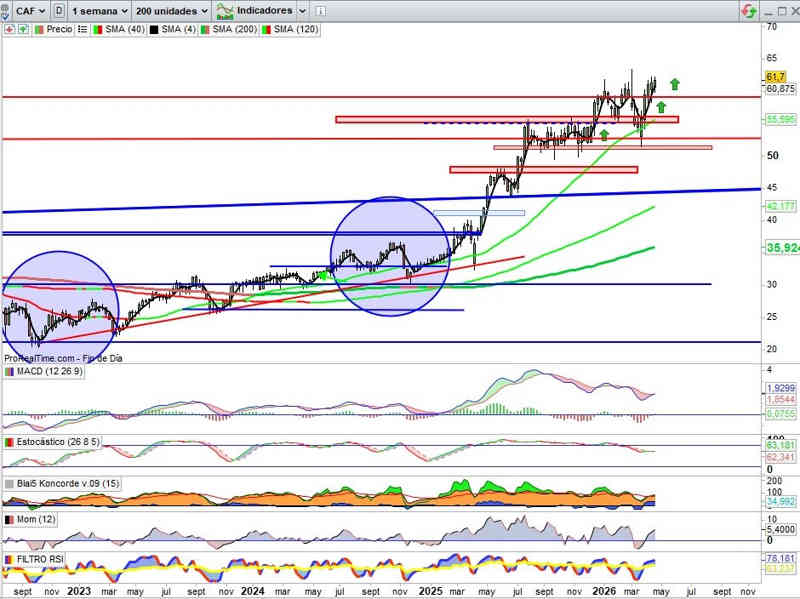Open the list icon after Precio label
The height and width of the screenshot is (599, 800).
(80, 30)
